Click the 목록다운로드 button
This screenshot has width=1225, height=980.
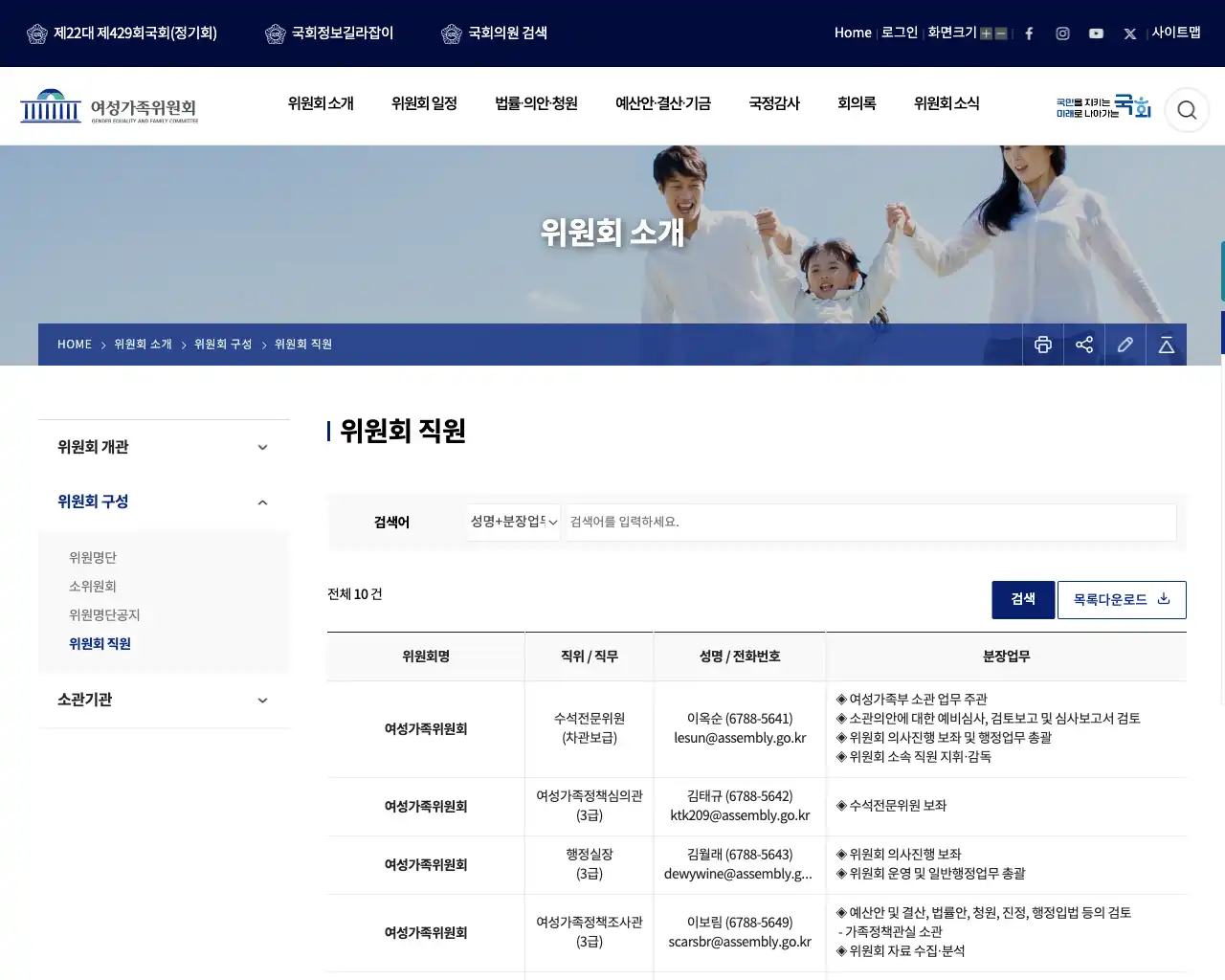tap(1122, 599)
